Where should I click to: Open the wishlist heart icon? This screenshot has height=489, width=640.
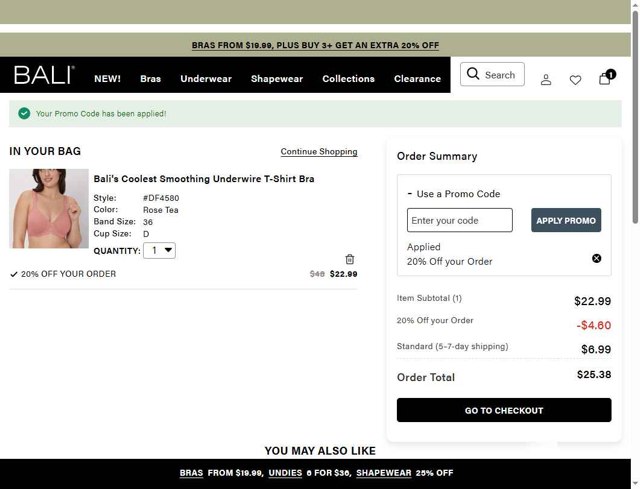[575, 80]
